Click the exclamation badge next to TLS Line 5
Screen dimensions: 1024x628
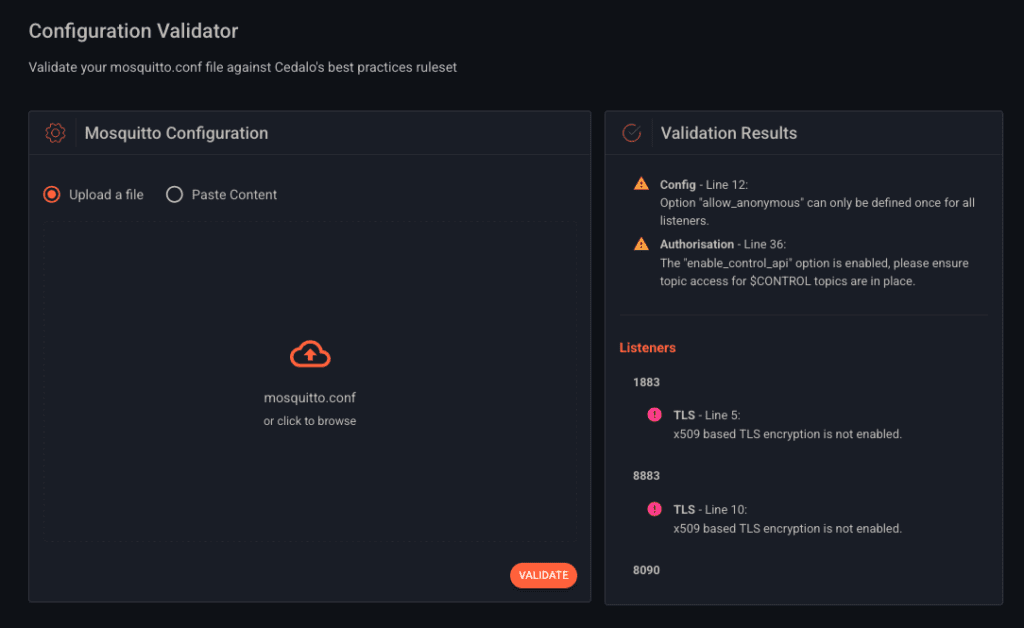point(655,414)
